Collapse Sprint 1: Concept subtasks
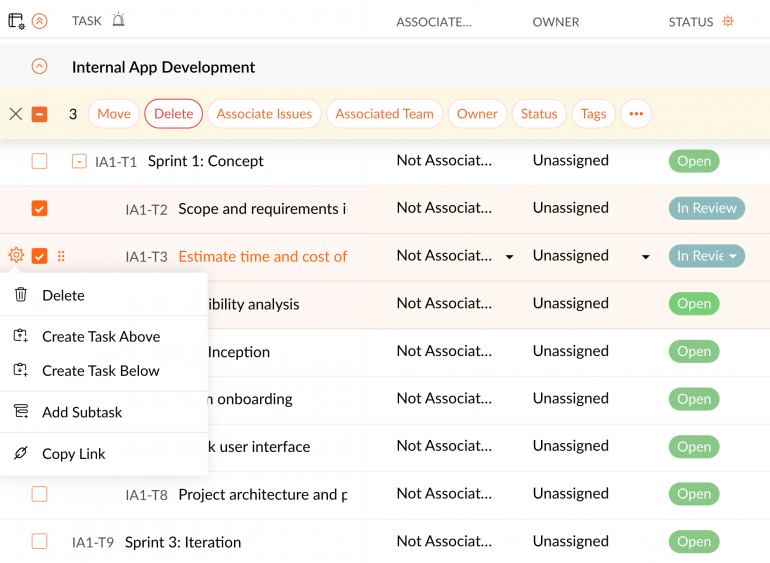 pyautogui.click(x=79, y=161)
